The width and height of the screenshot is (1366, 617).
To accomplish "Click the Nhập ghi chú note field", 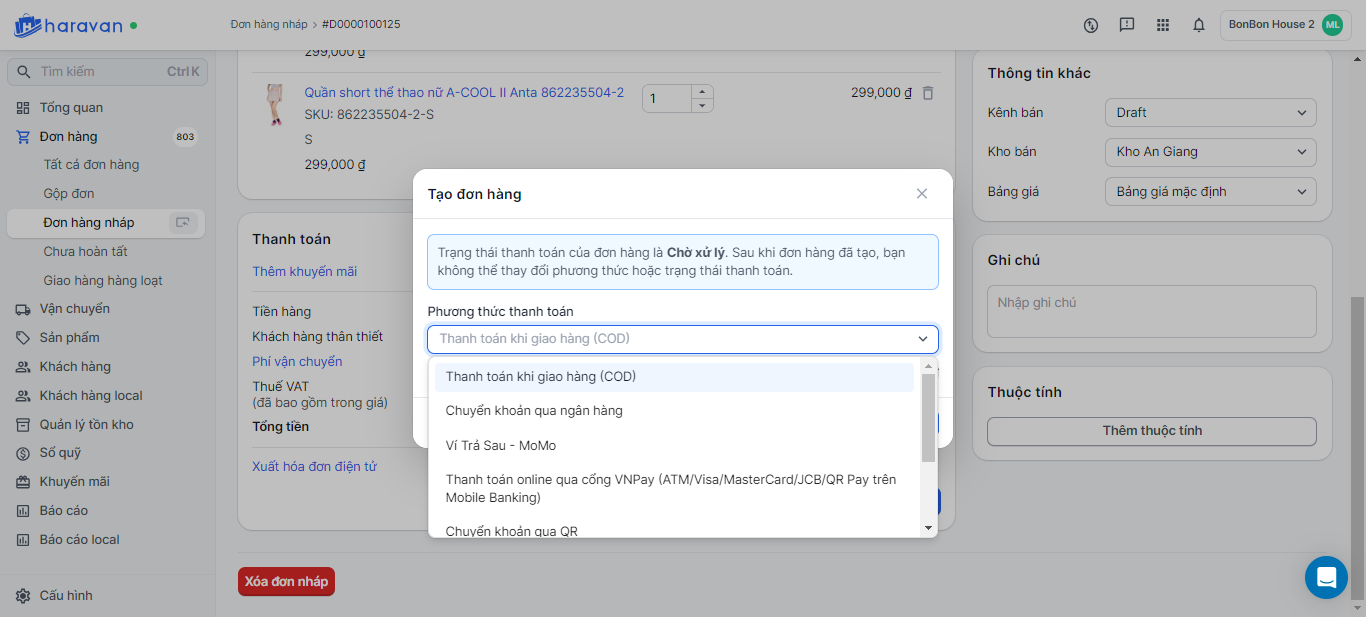I will pos(1151,311).
